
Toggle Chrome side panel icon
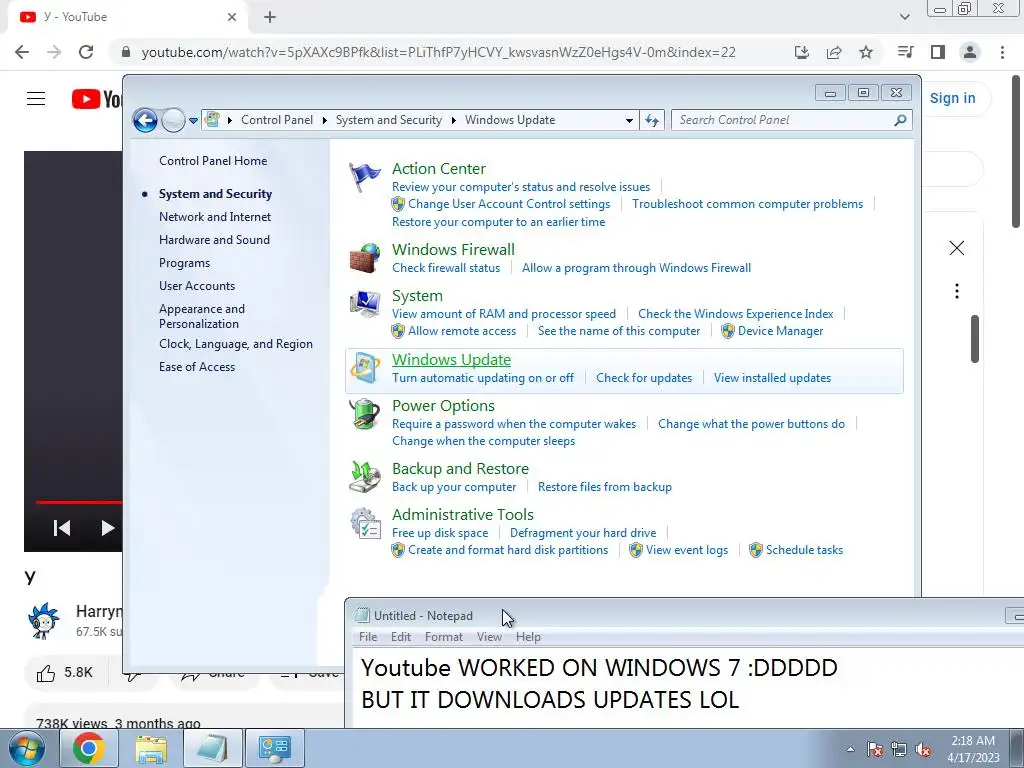click(938, 52)
